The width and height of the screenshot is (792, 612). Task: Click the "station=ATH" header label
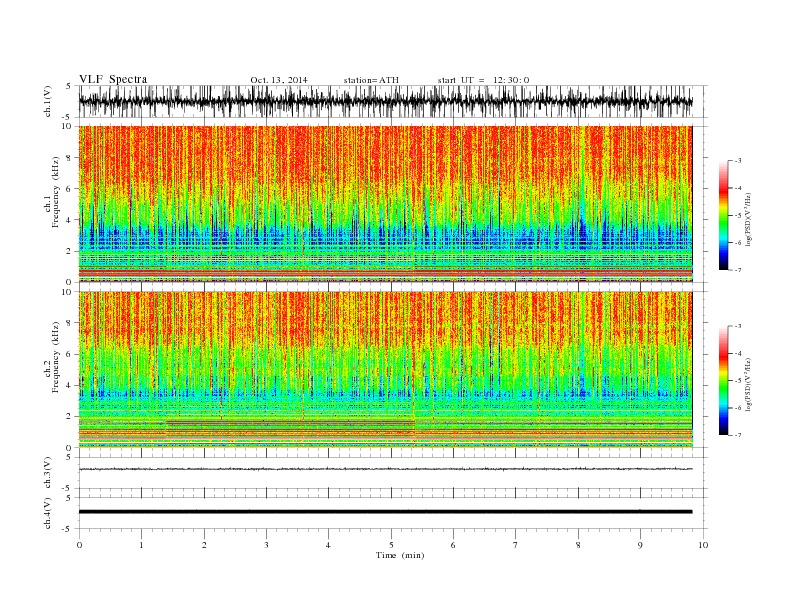click(371, 80)
